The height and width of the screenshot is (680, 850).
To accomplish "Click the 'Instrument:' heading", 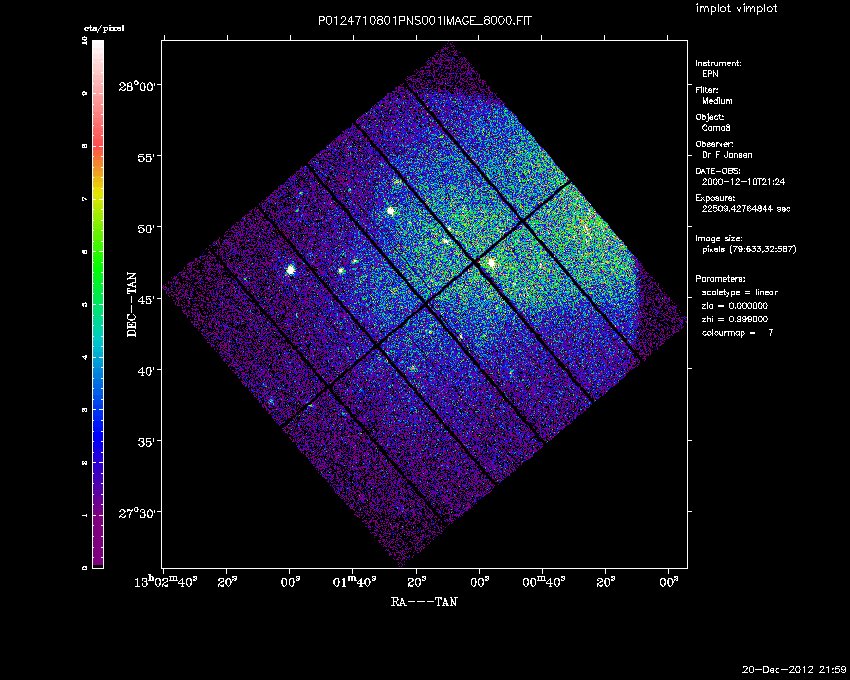I will (718, 63).
